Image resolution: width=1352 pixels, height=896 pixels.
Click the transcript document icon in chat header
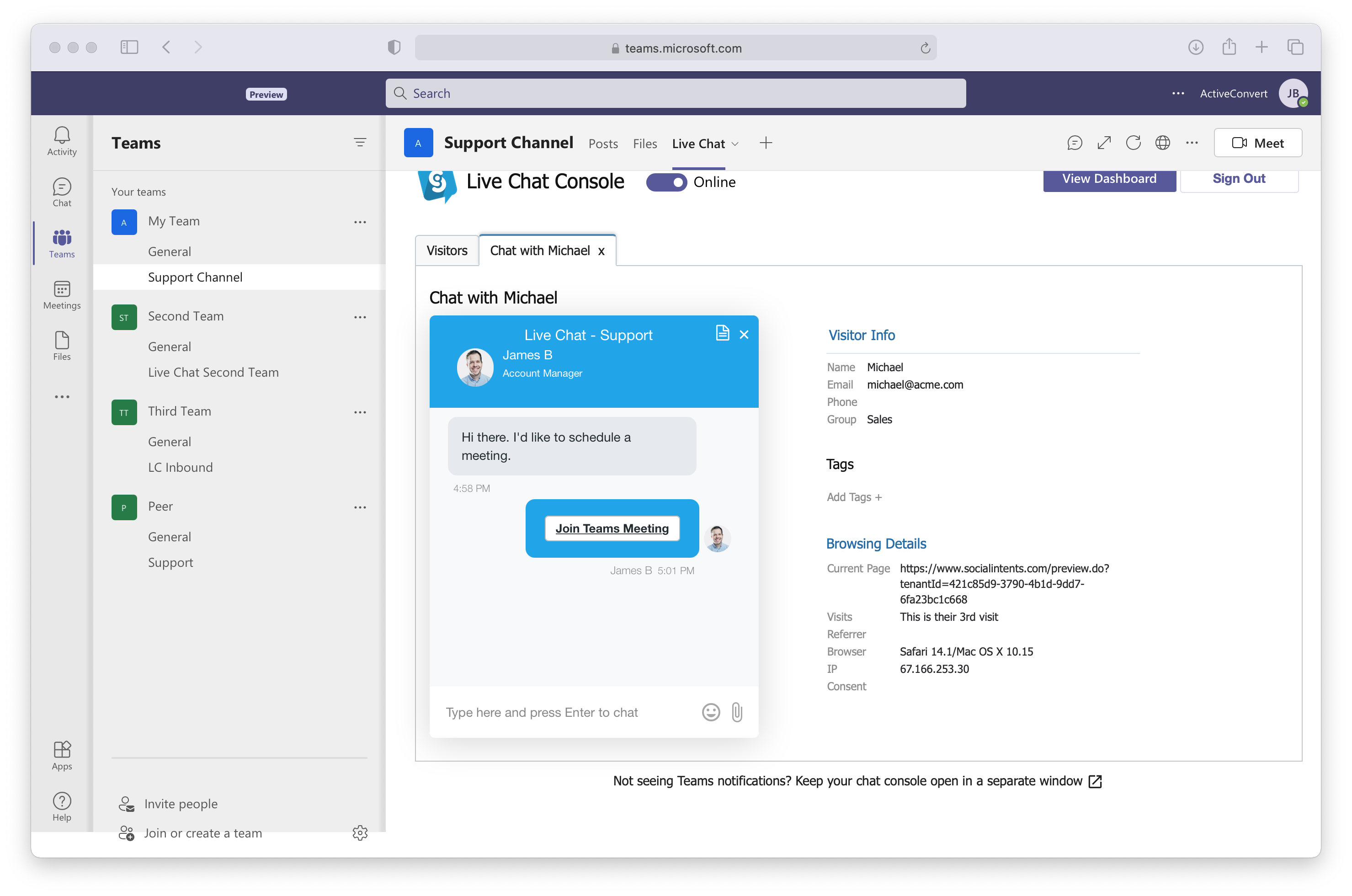point(722,333)
